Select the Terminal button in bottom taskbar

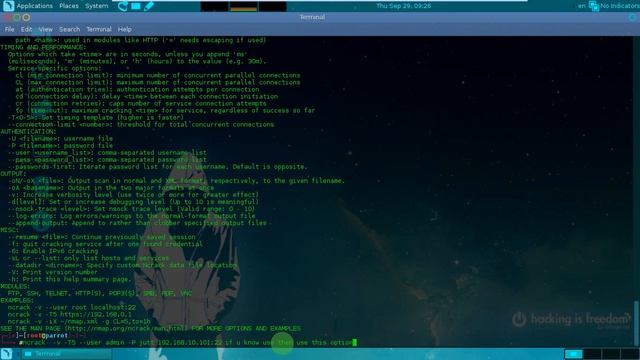(67, 354)
